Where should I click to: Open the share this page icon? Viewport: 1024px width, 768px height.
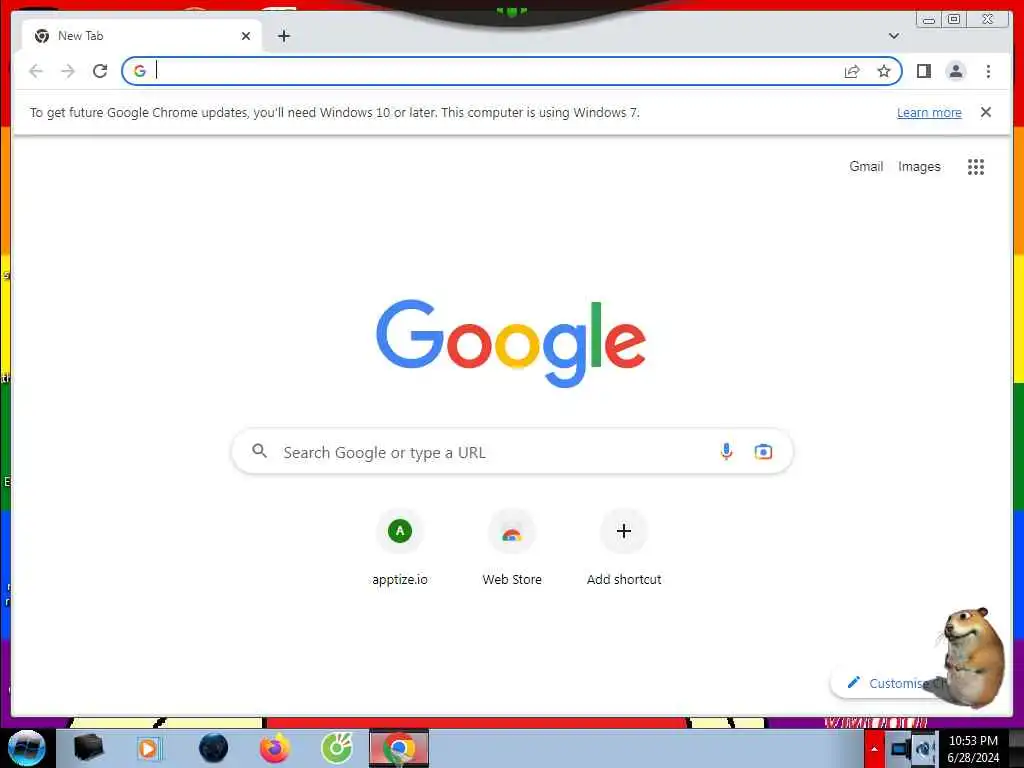[852, 71]
